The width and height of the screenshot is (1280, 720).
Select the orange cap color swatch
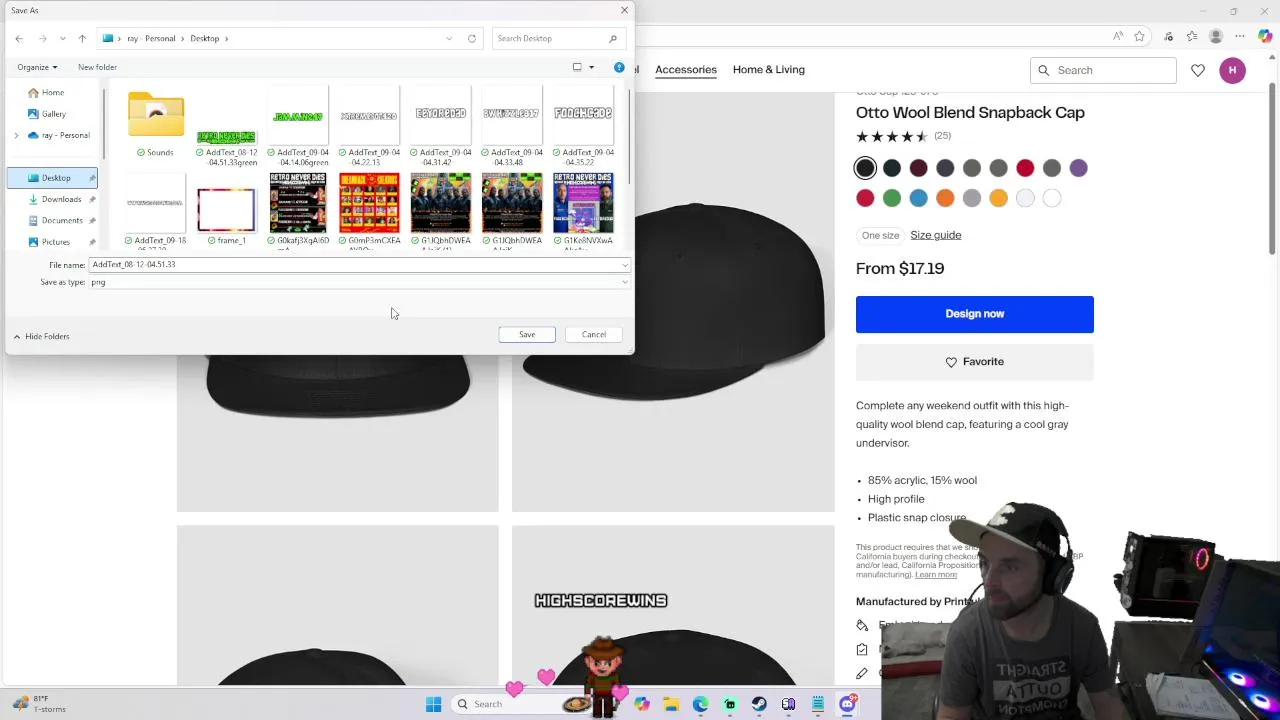[945, 198]
